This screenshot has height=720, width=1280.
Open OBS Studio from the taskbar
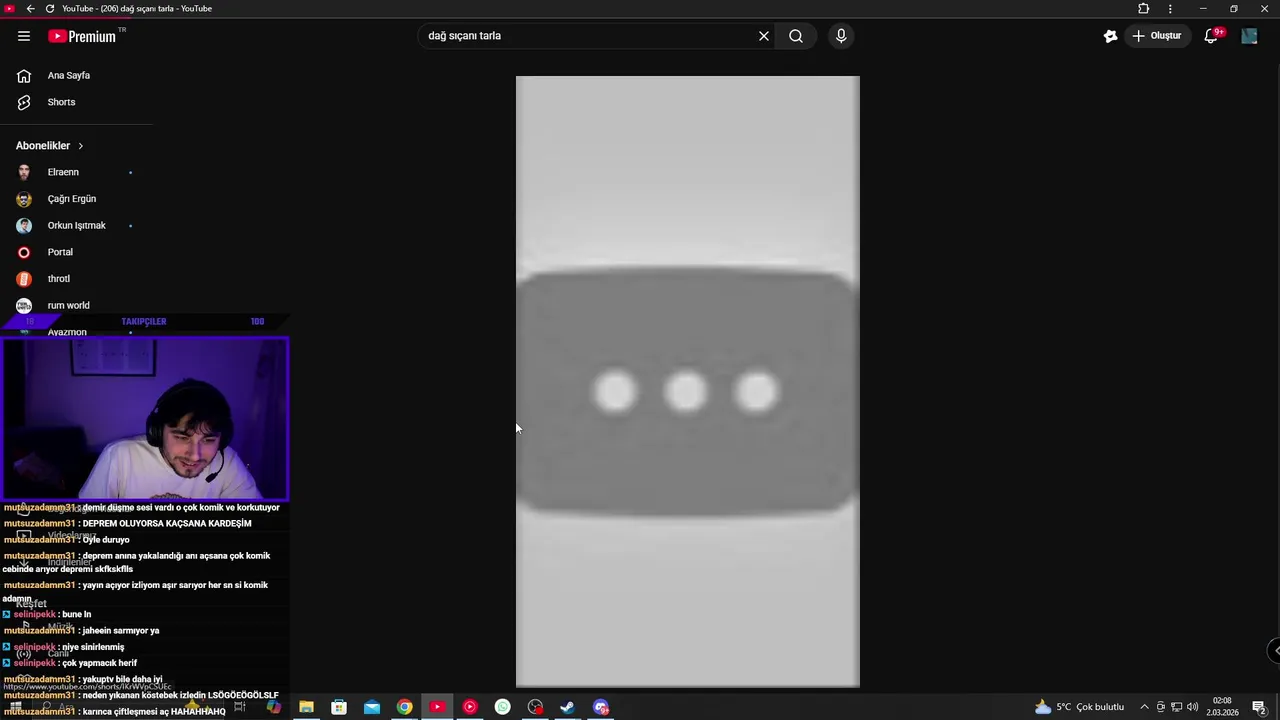click(536, 707)
